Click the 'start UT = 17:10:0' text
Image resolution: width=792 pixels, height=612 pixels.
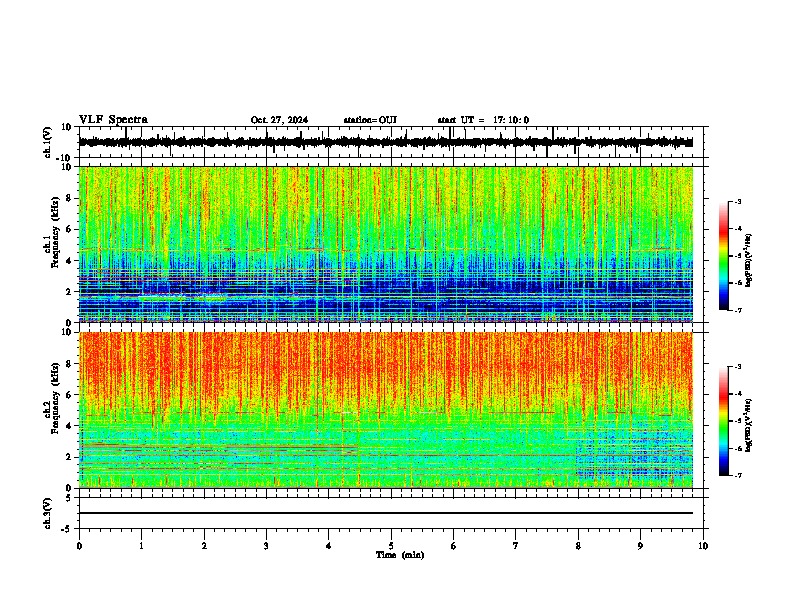pyautogui.click(x=483, y=120)
